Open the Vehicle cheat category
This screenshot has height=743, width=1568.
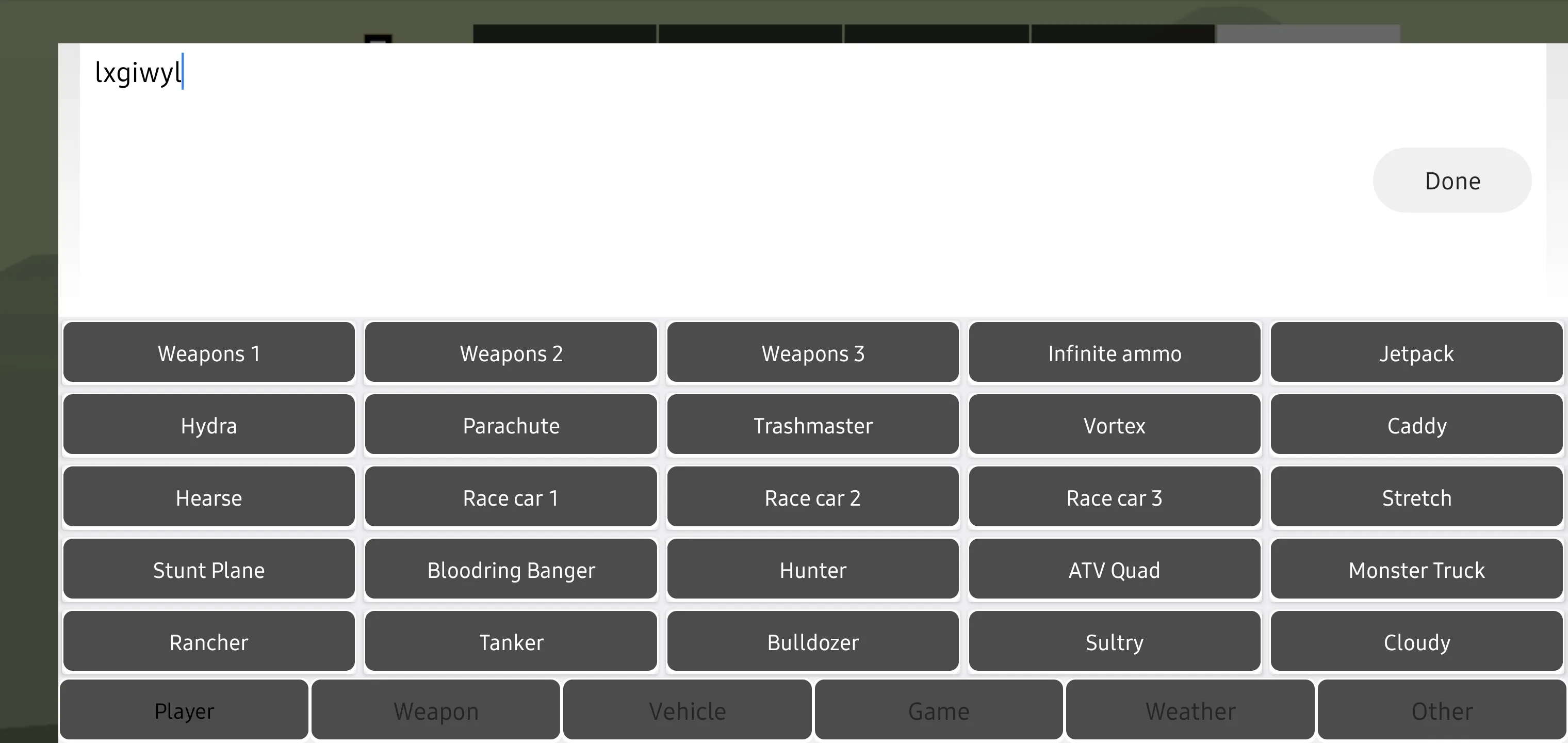click(687, 710)
